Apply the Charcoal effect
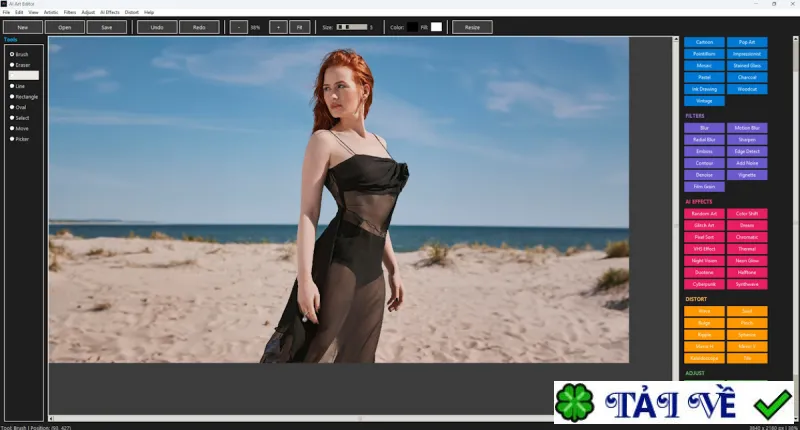 coord(747,77)
